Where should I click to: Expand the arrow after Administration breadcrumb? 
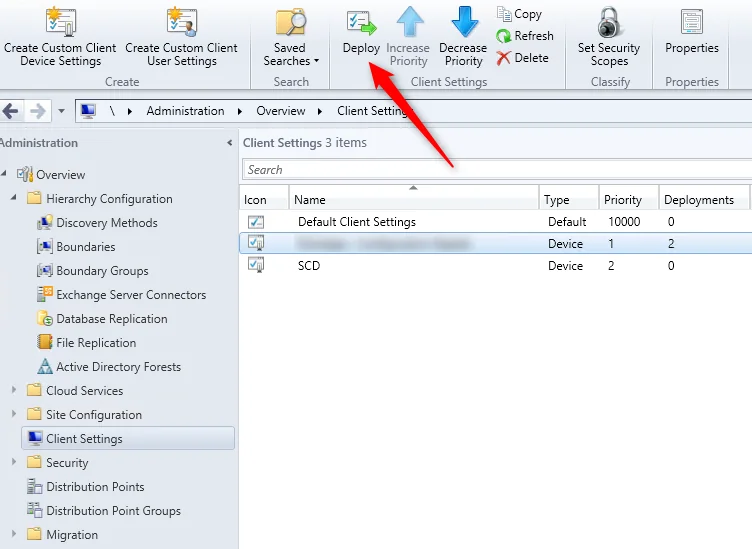(x=240, y=112)
